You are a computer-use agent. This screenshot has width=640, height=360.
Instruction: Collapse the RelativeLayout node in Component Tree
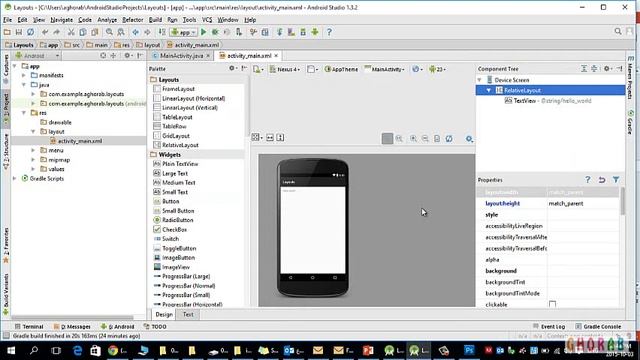pos(489,90)
